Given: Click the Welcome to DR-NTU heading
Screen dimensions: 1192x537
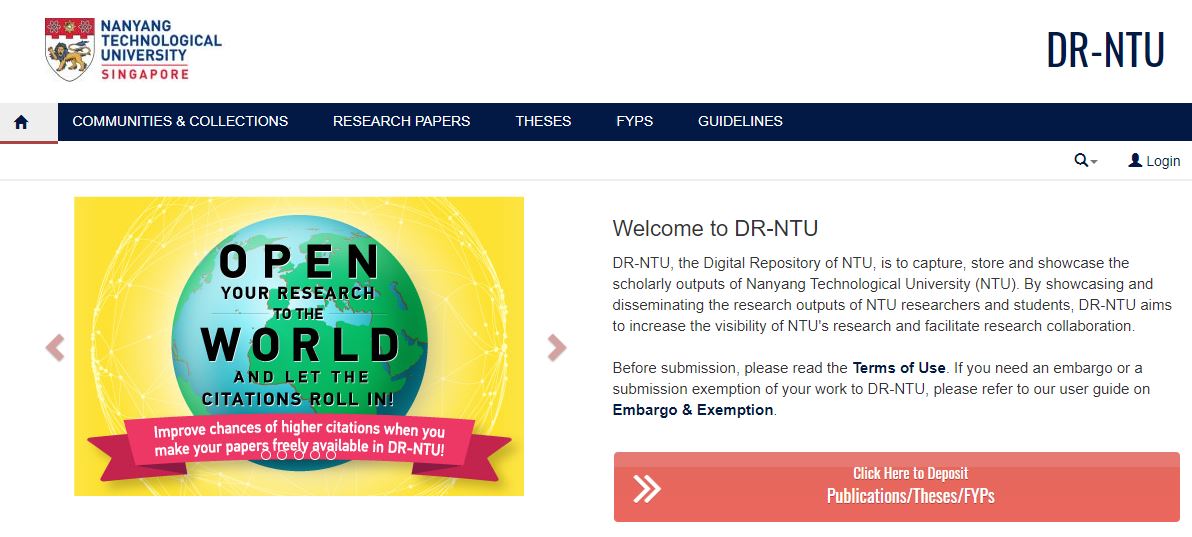Looking at the screenshot, I should pyautogui.click(x=715, y=228).
